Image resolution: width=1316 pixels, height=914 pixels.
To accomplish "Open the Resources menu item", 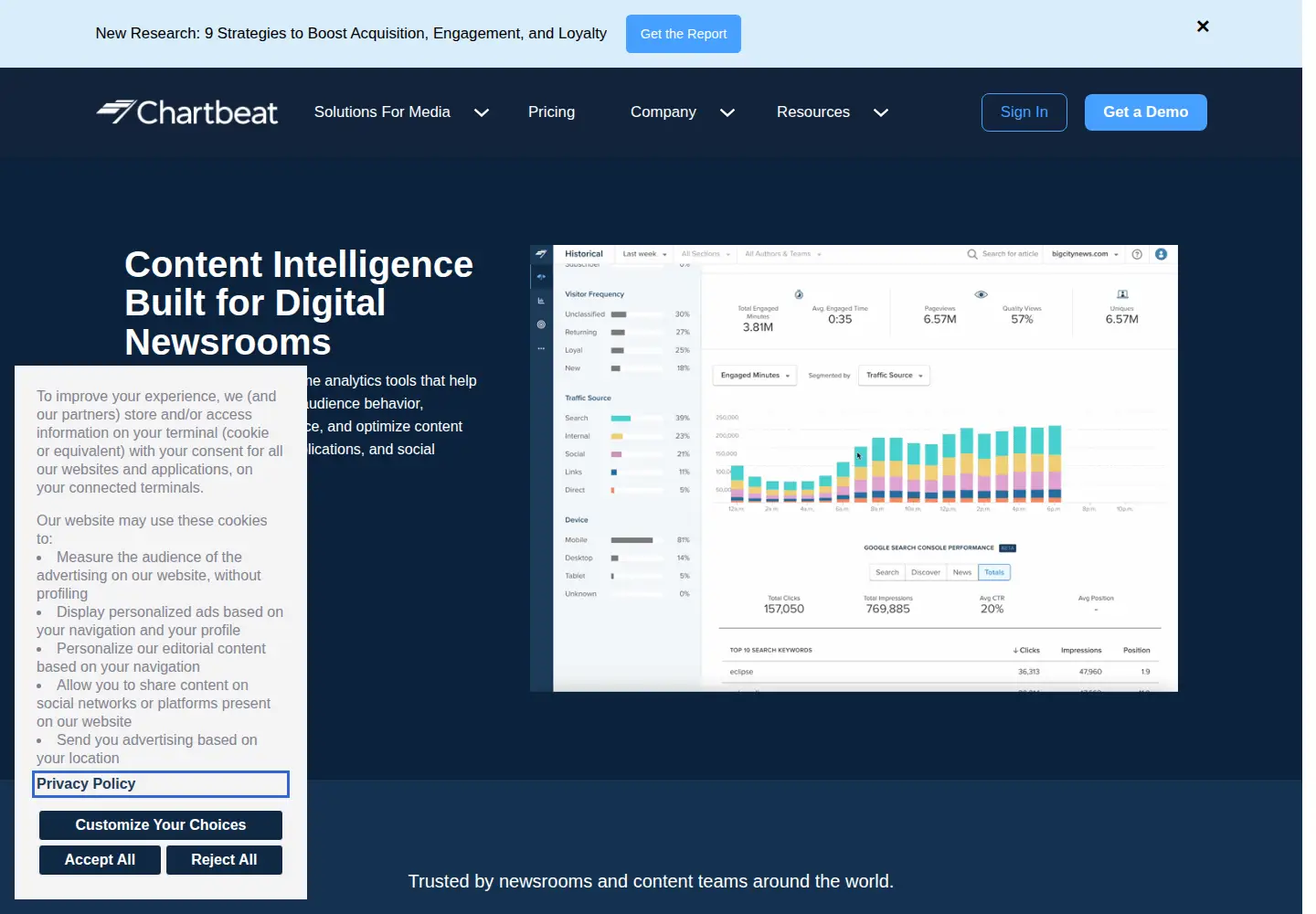I will coord(813,112).
